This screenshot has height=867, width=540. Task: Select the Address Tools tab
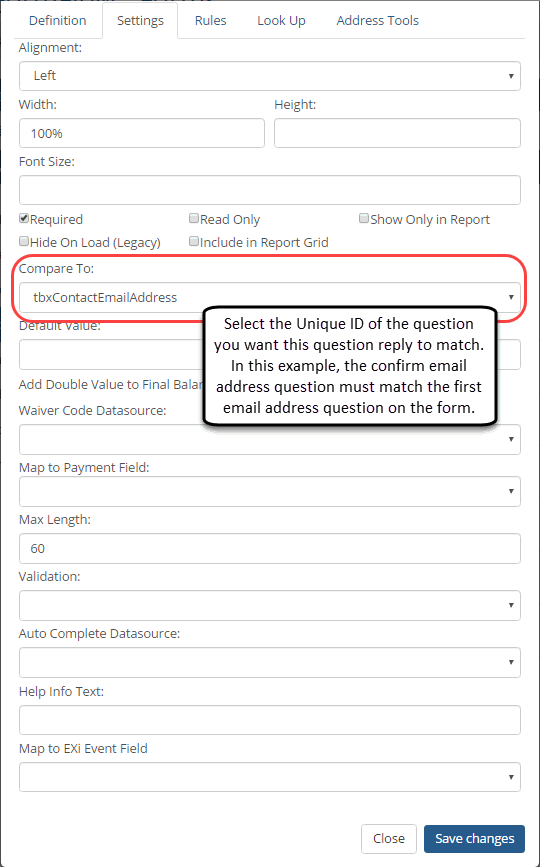(378, 20)
